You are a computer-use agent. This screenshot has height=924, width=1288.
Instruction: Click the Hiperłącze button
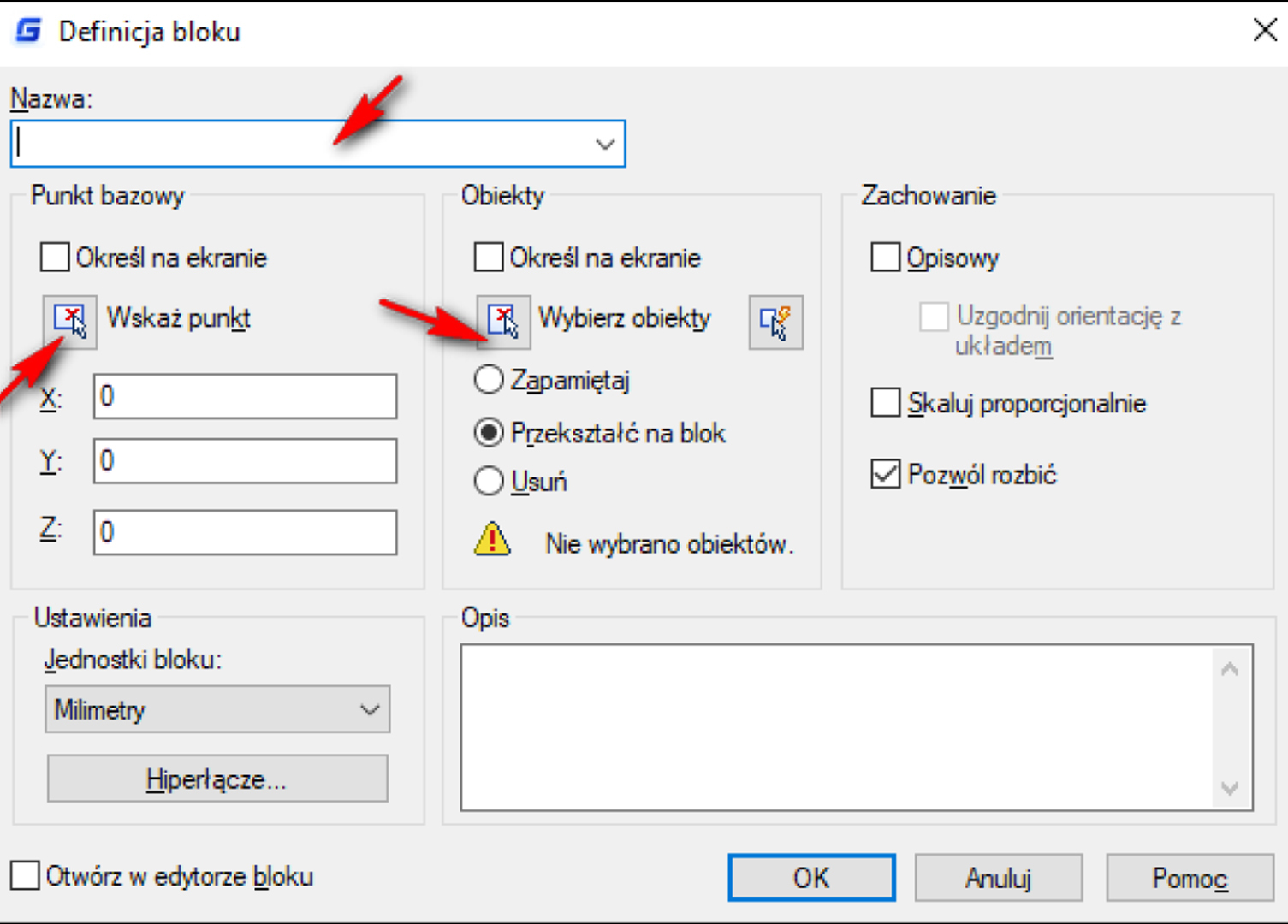coord(217,779)
